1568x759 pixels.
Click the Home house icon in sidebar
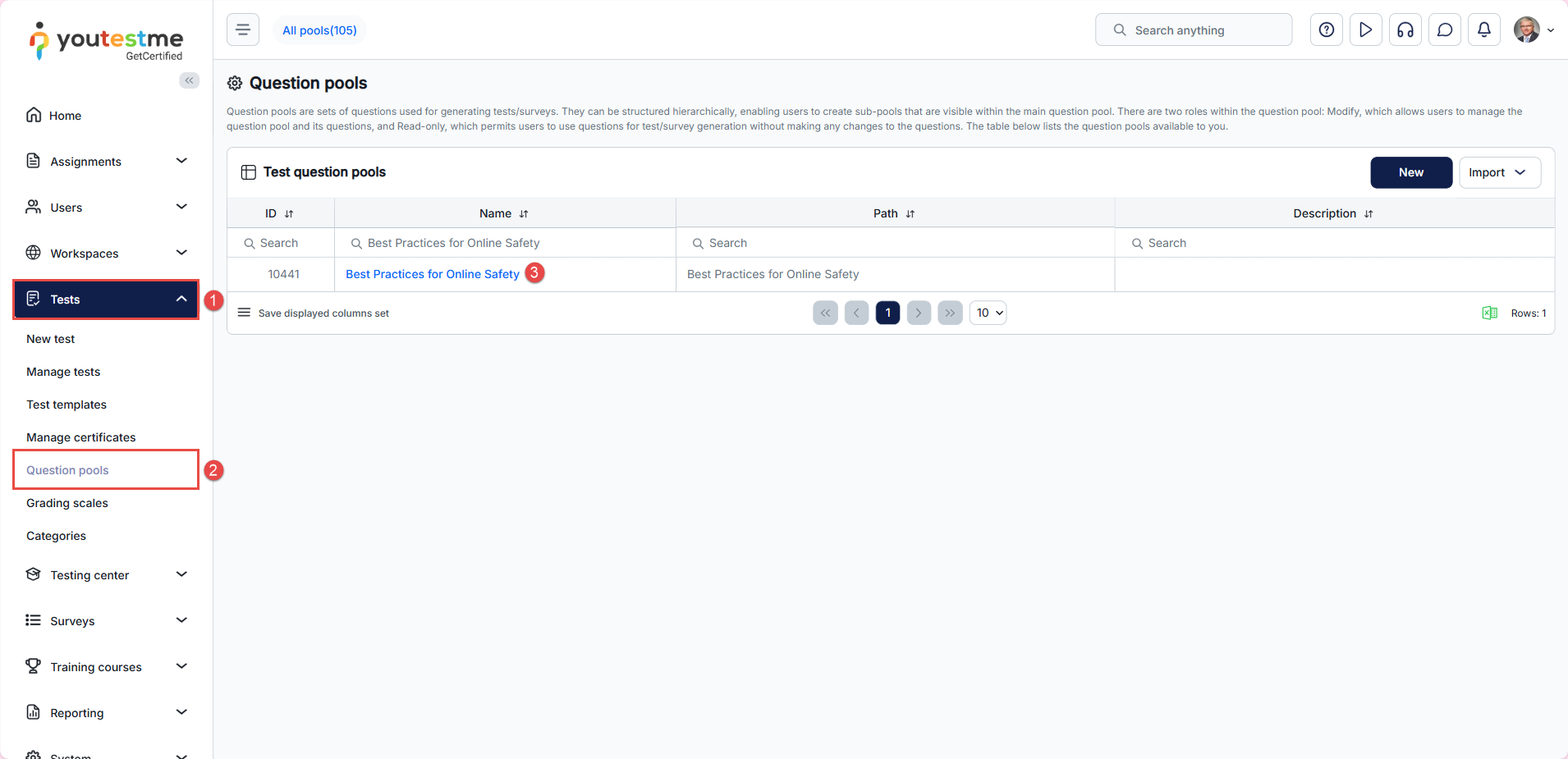(34, 115)
